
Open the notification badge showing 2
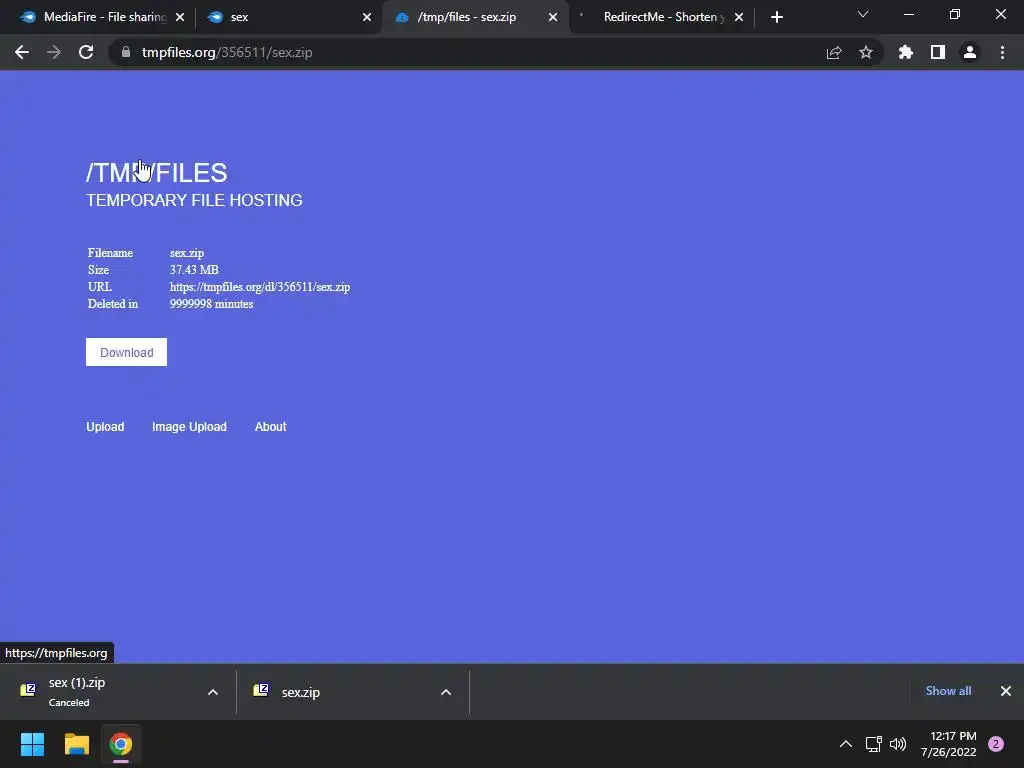tap(996, 744)
